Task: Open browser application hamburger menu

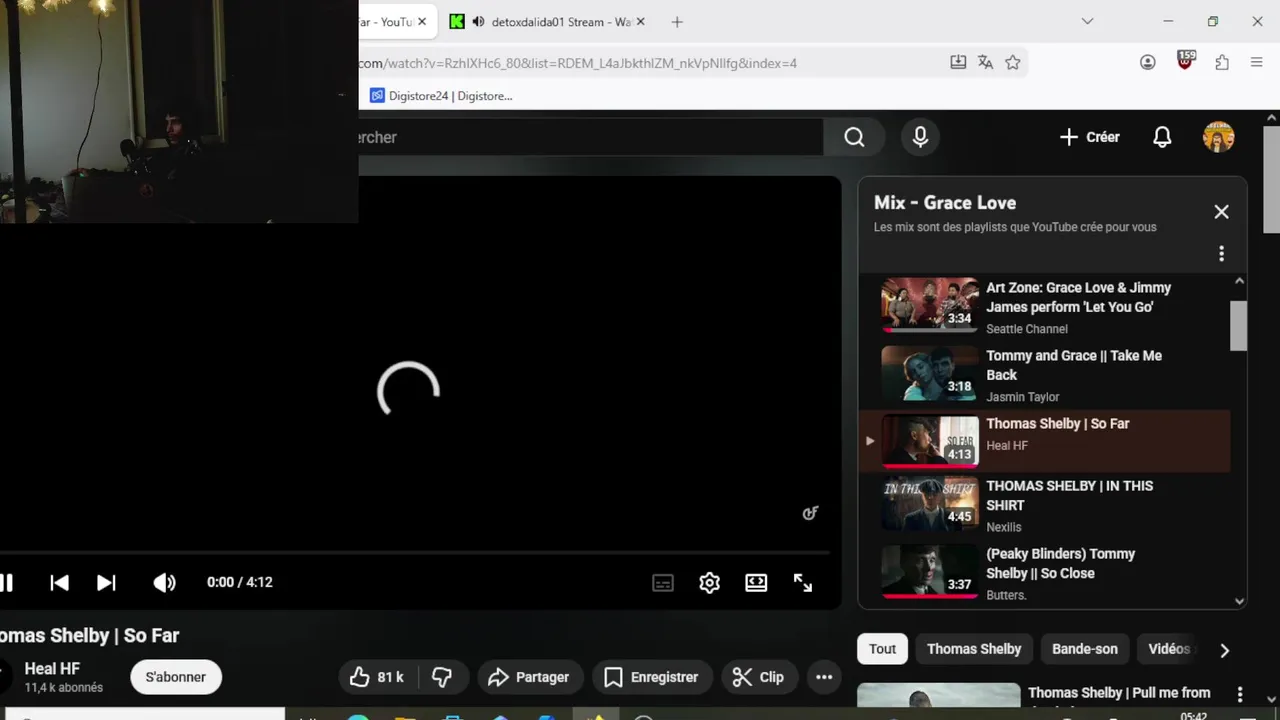Action: click(x=1257, y=63)
